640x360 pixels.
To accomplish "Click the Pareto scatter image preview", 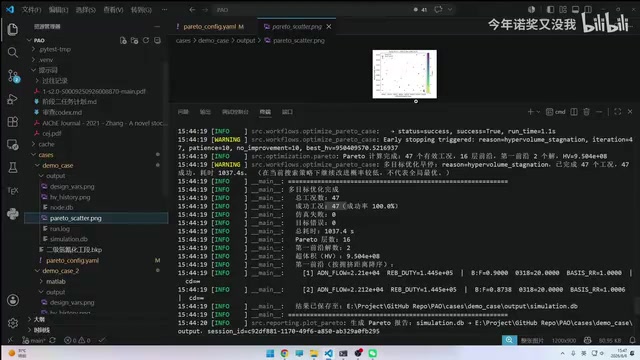I will coord(404,74).
